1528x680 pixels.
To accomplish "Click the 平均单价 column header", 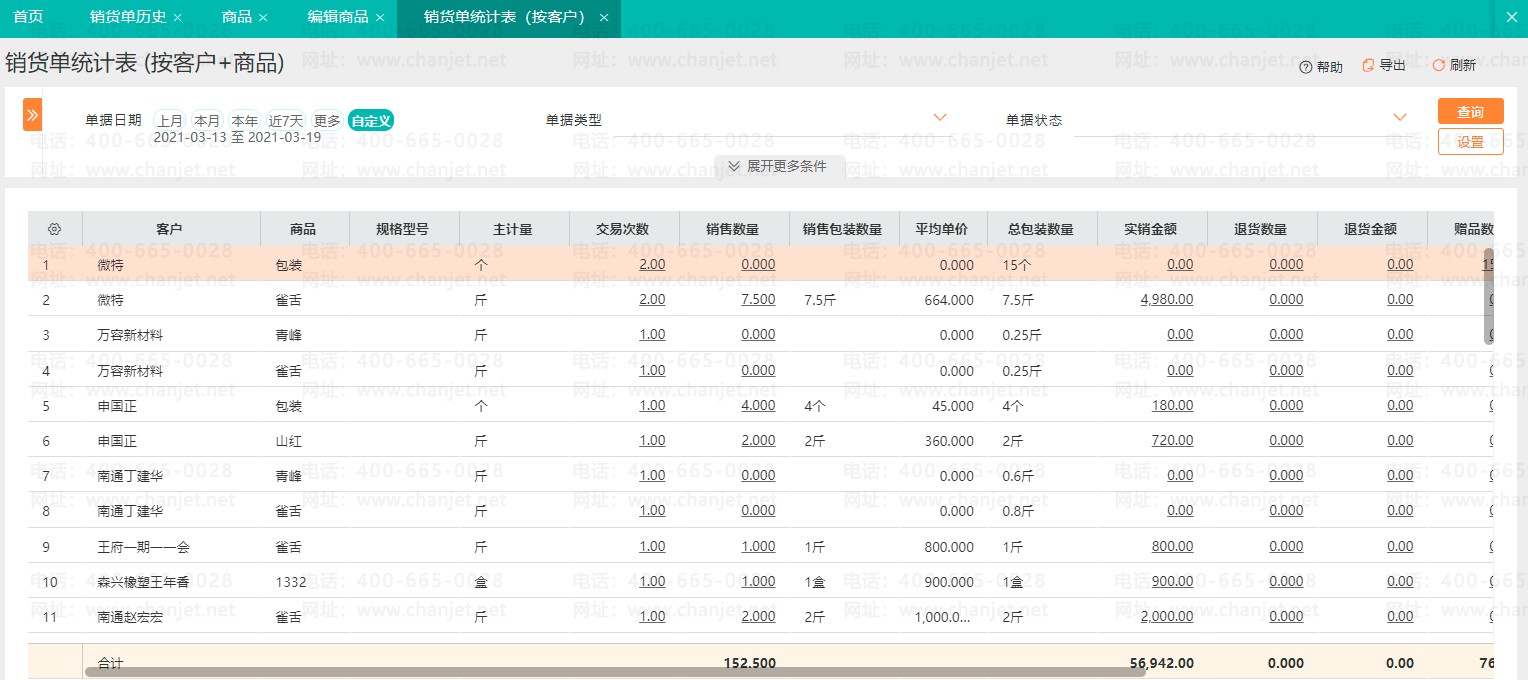I will point(942,229).
